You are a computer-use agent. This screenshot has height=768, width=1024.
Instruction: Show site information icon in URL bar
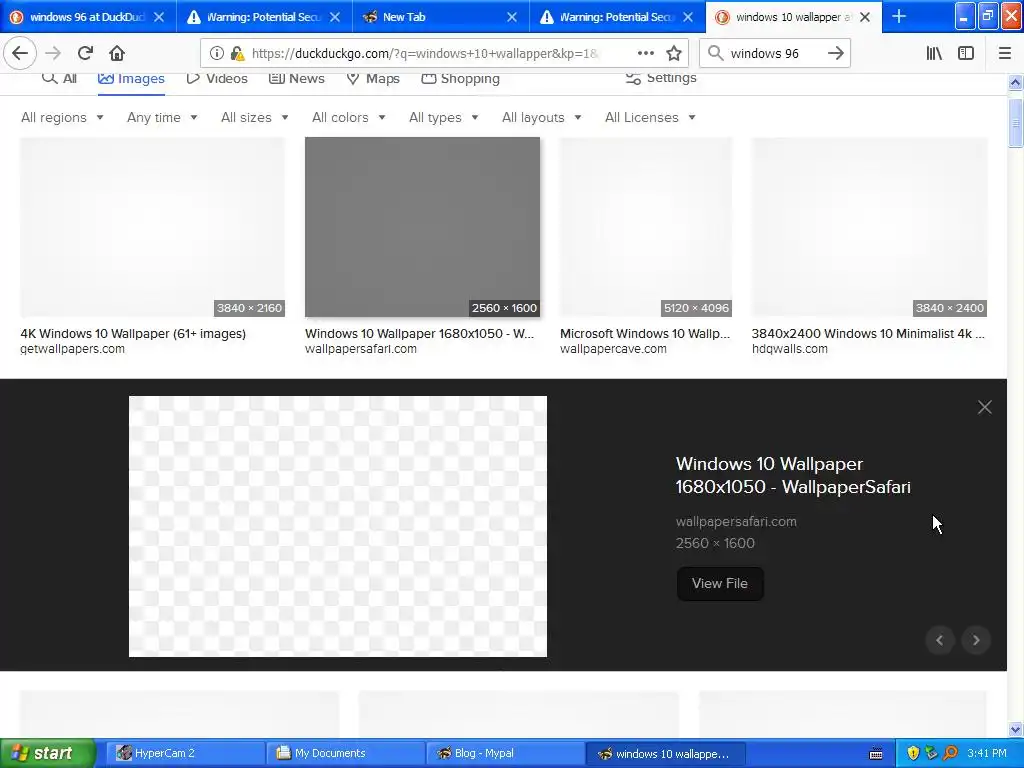pyautogui.click(x=217, y=54)
